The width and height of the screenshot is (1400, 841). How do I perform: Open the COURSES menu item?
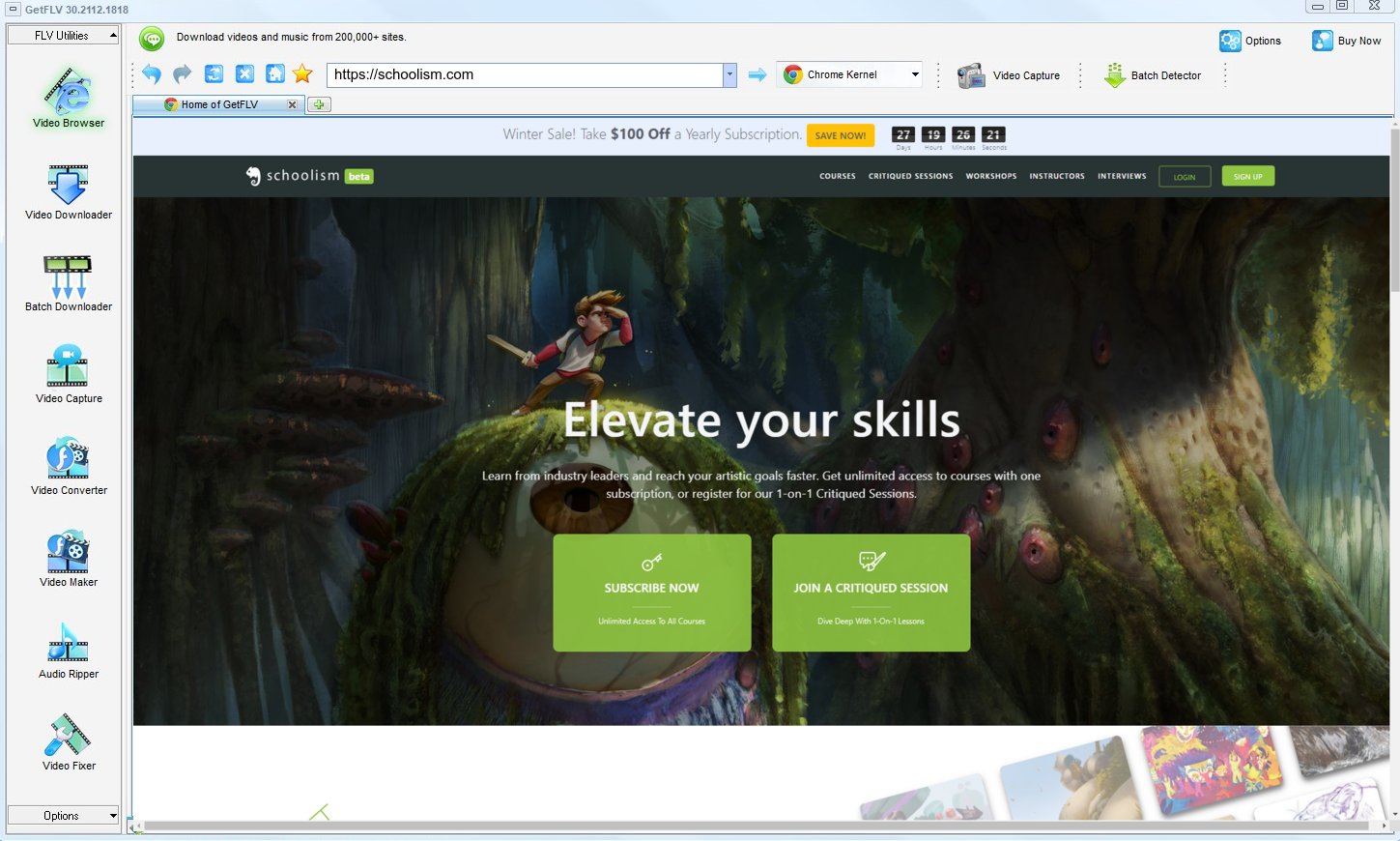pyautogui.click(x=838, y=176)
